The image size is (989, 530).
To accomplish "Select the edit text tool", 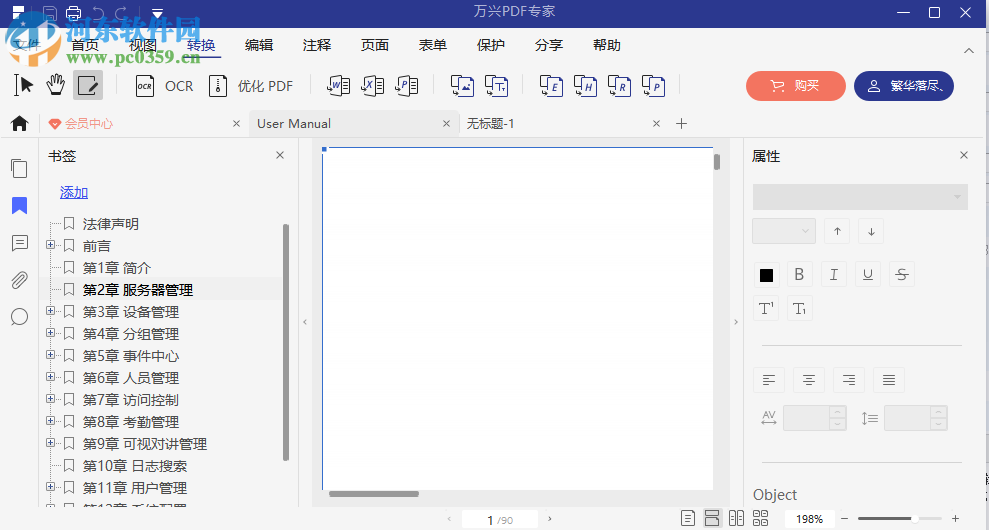I will coord(88,85).
